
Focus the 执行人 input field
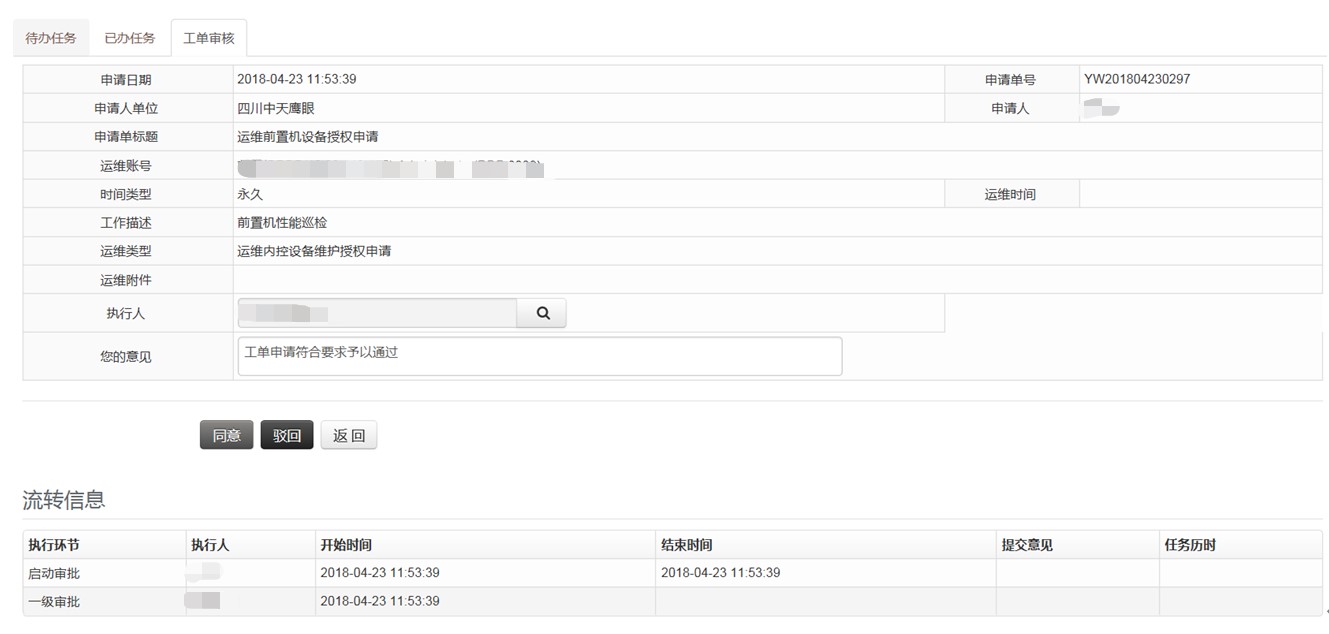click(x=377, y=313)
